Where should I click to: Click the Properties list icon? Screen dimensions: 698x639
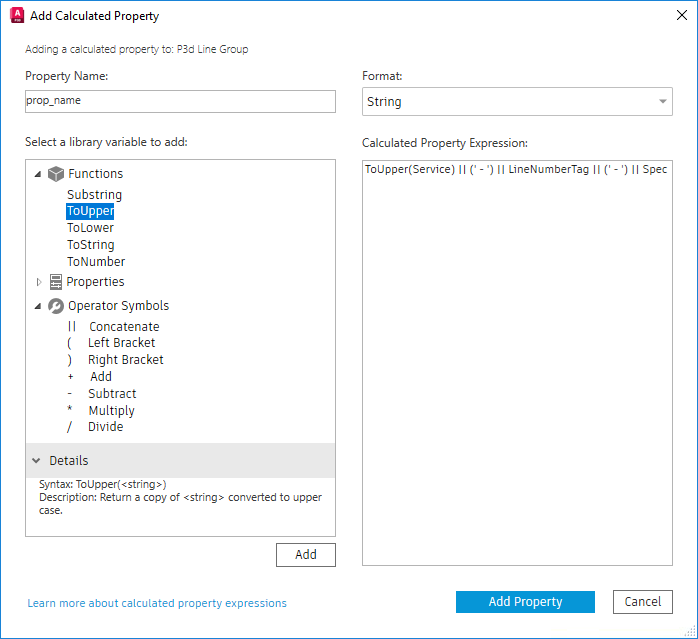[x=56, y=282]
